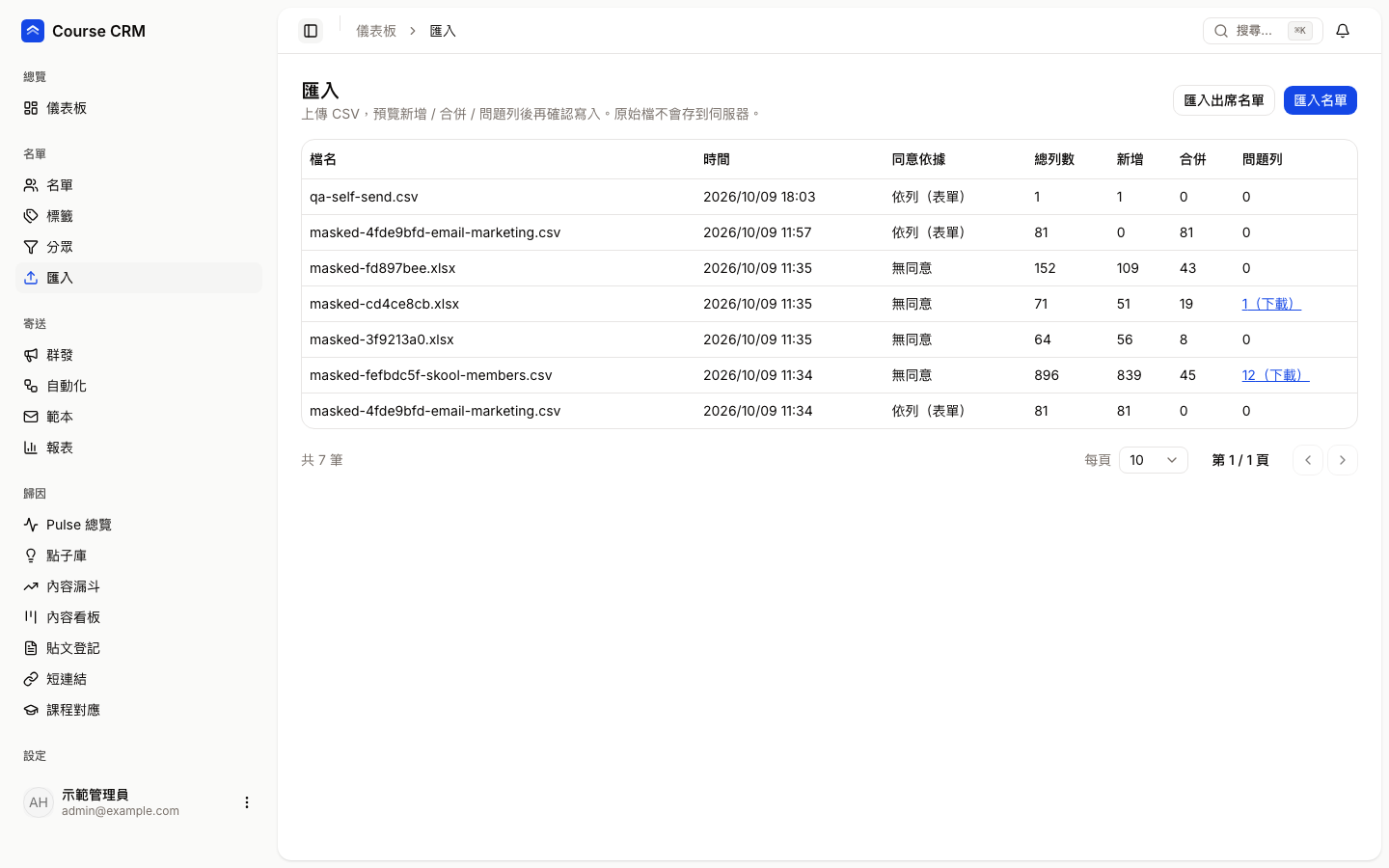Open 報表 reports page

coord(139,448)
